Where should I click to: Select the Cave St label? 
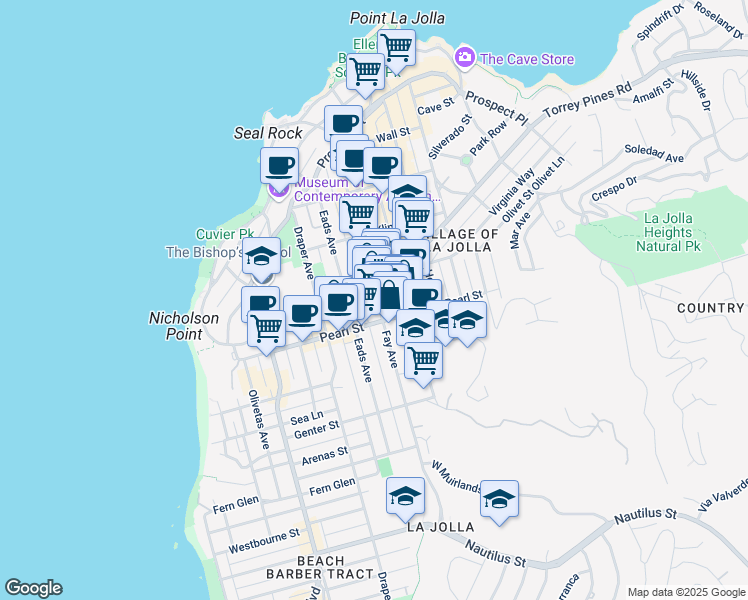click(436, 106)
